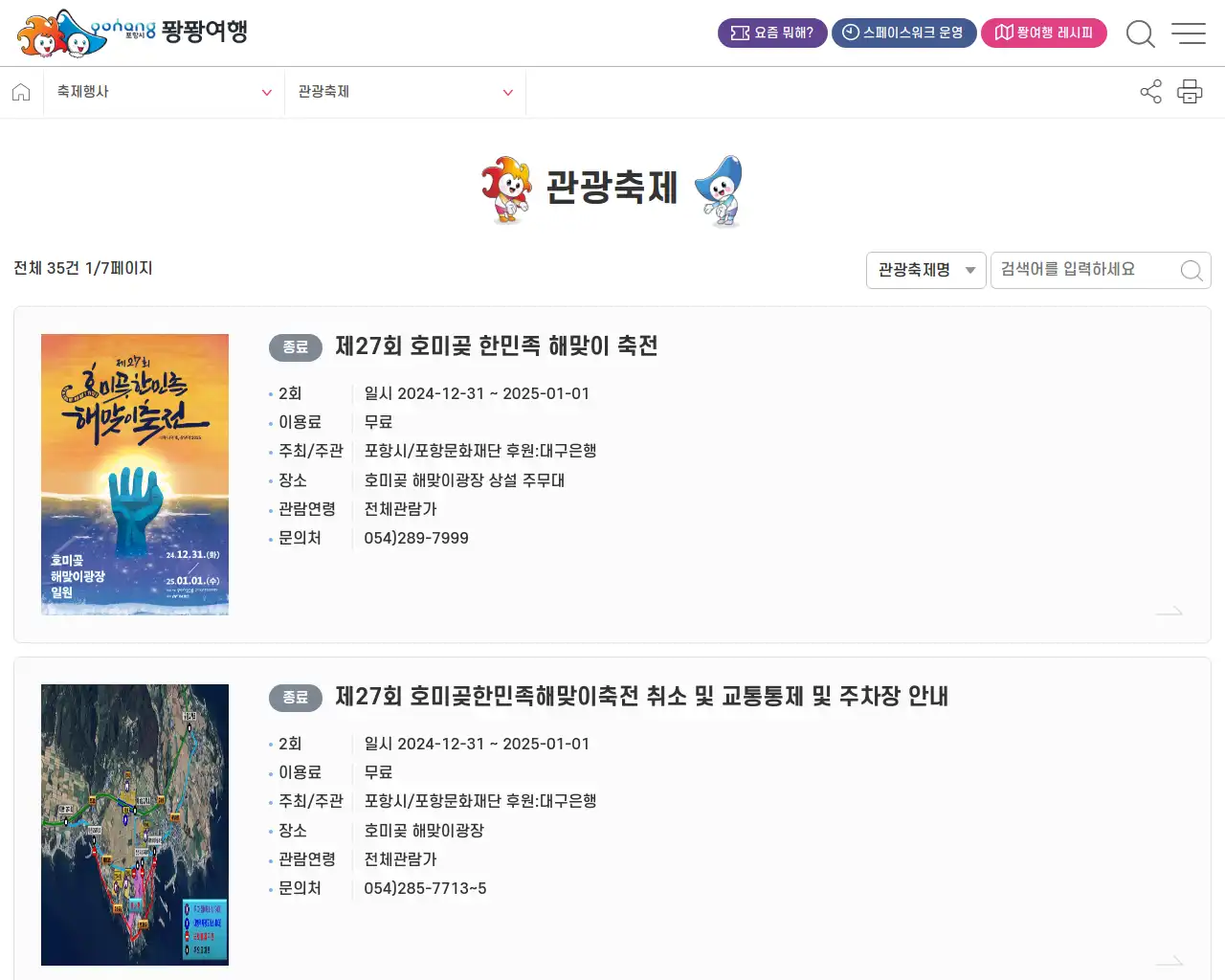Open the 퐝여행 레시피 menu button
Screen dimensions: 1225x980
tap(1044, 32)
